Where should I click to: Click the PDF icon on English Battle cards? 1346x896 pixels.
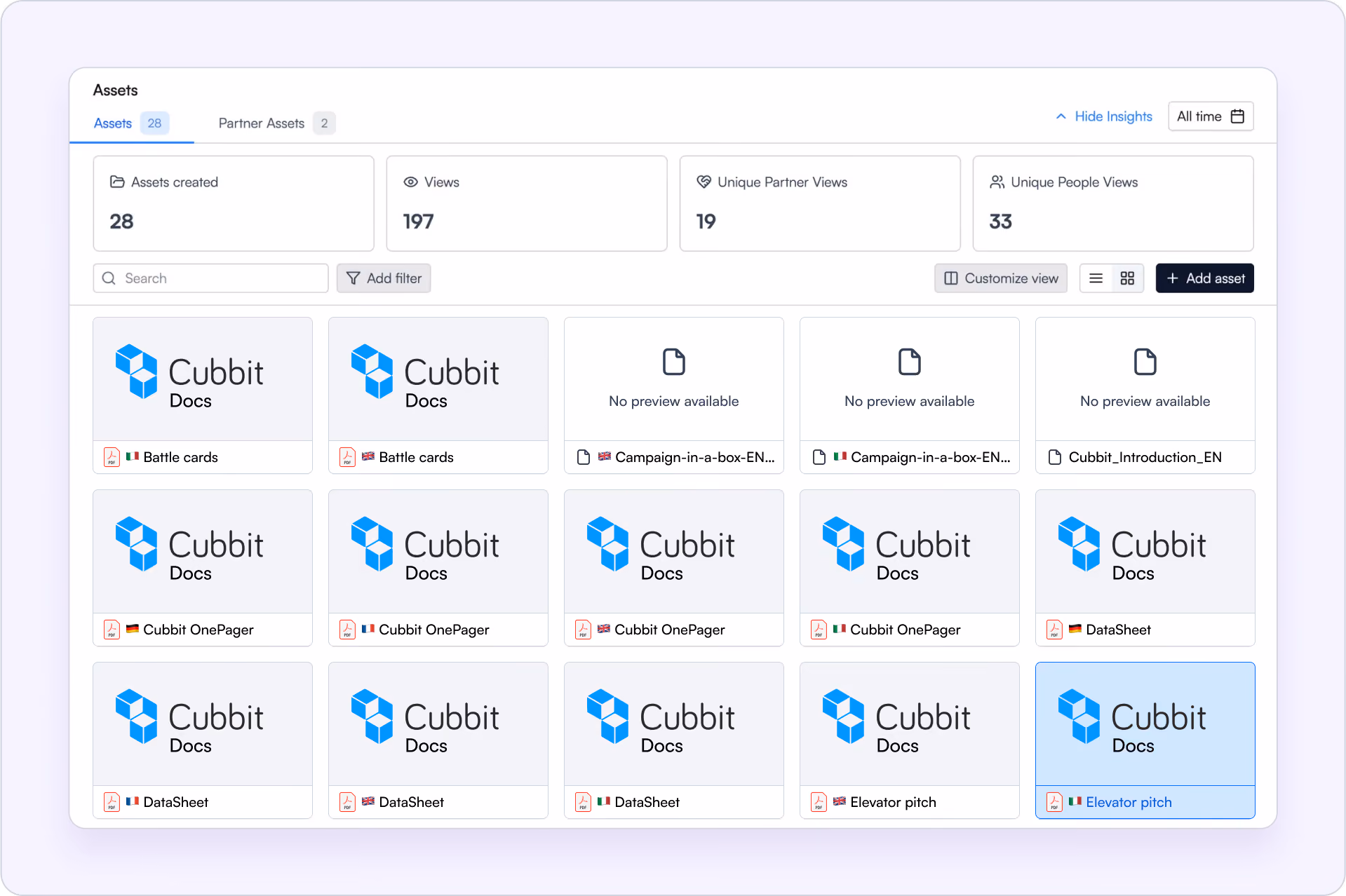click(347, 457)
